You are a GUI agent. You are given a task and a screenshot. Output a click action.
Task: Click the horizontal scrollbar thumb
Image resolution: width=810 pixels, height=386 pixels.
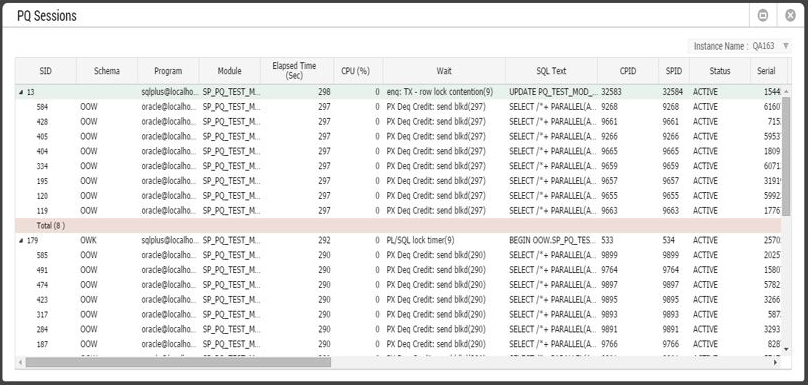[178, 363]
